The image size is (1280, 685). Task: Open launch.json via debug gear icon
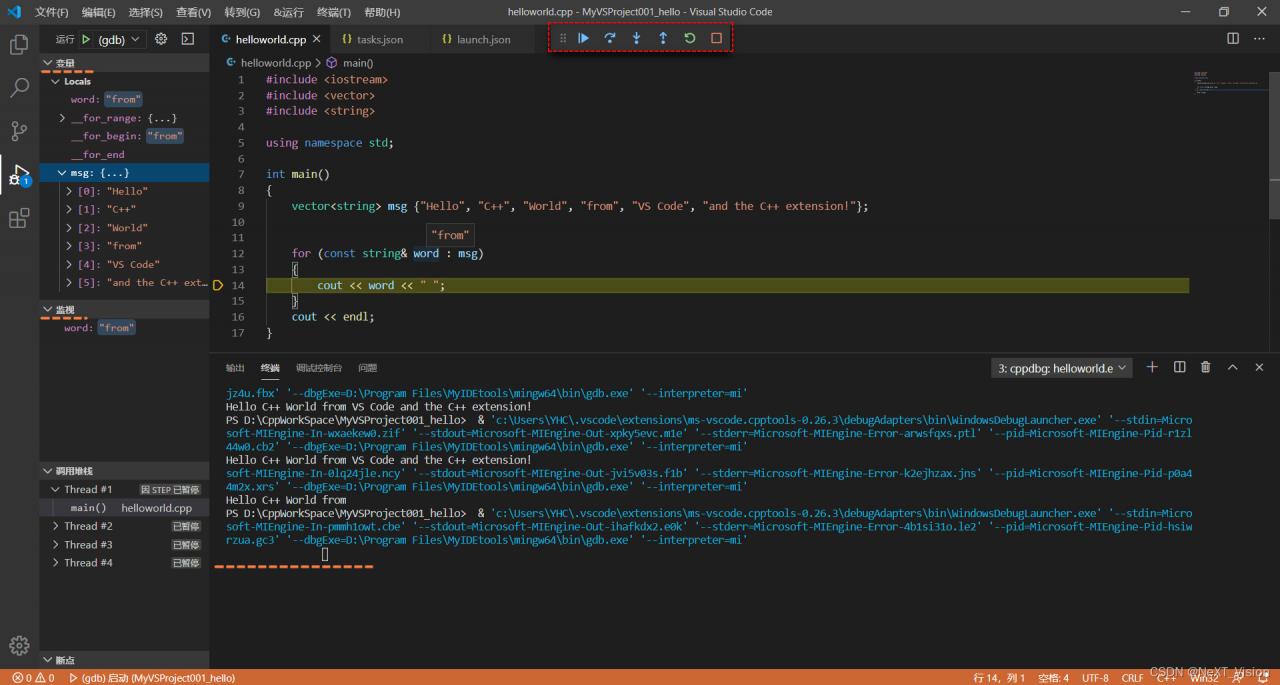point(161,39)
